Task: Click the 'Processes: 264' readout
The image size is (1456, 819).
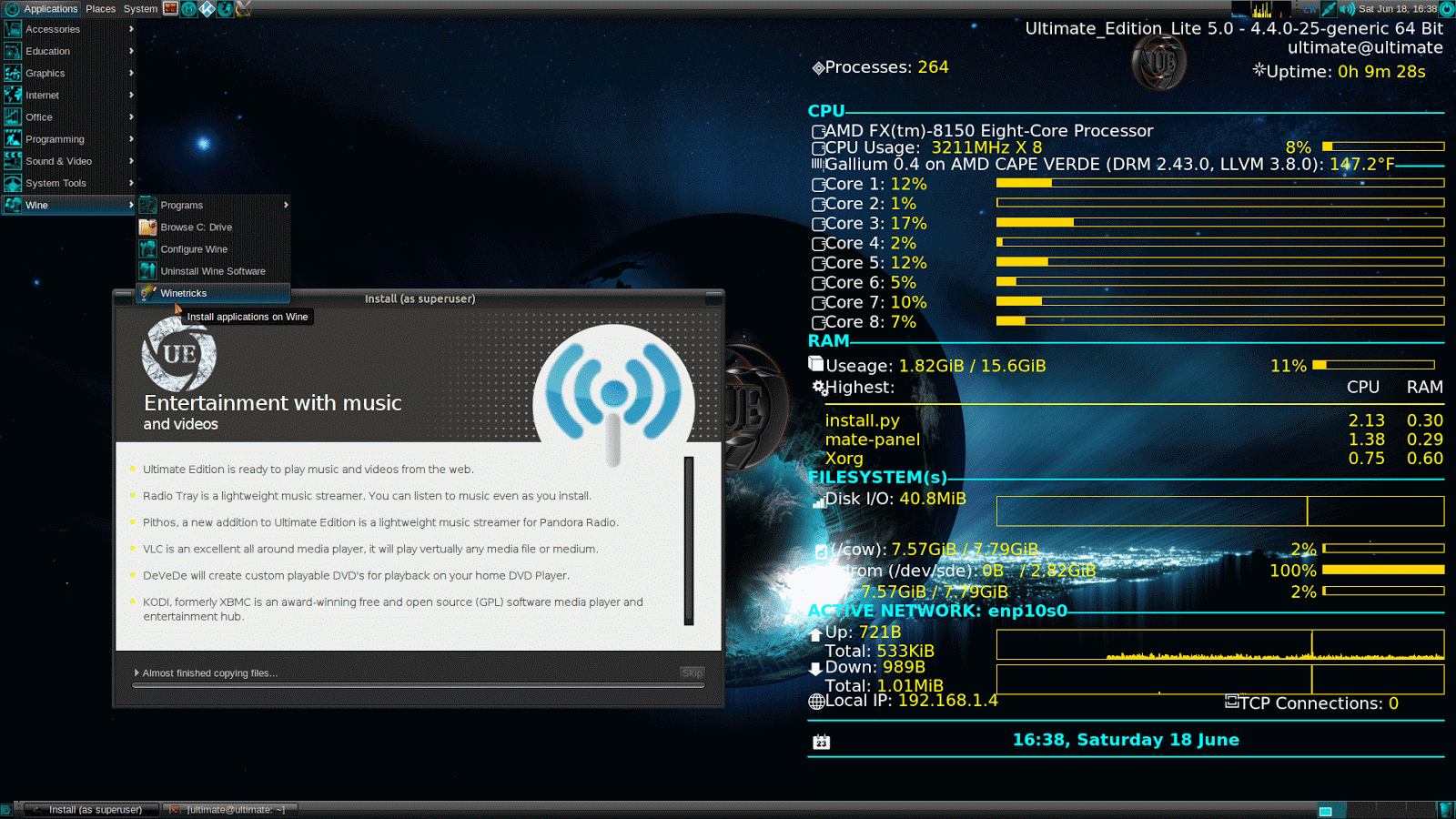Action: (x=880, y=67)
